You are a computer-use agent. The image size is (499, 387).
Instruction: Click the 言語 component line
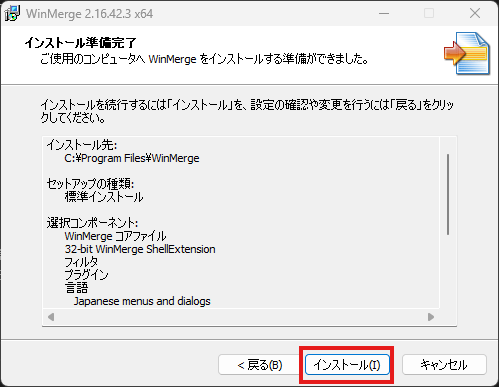tap(76, 288)
